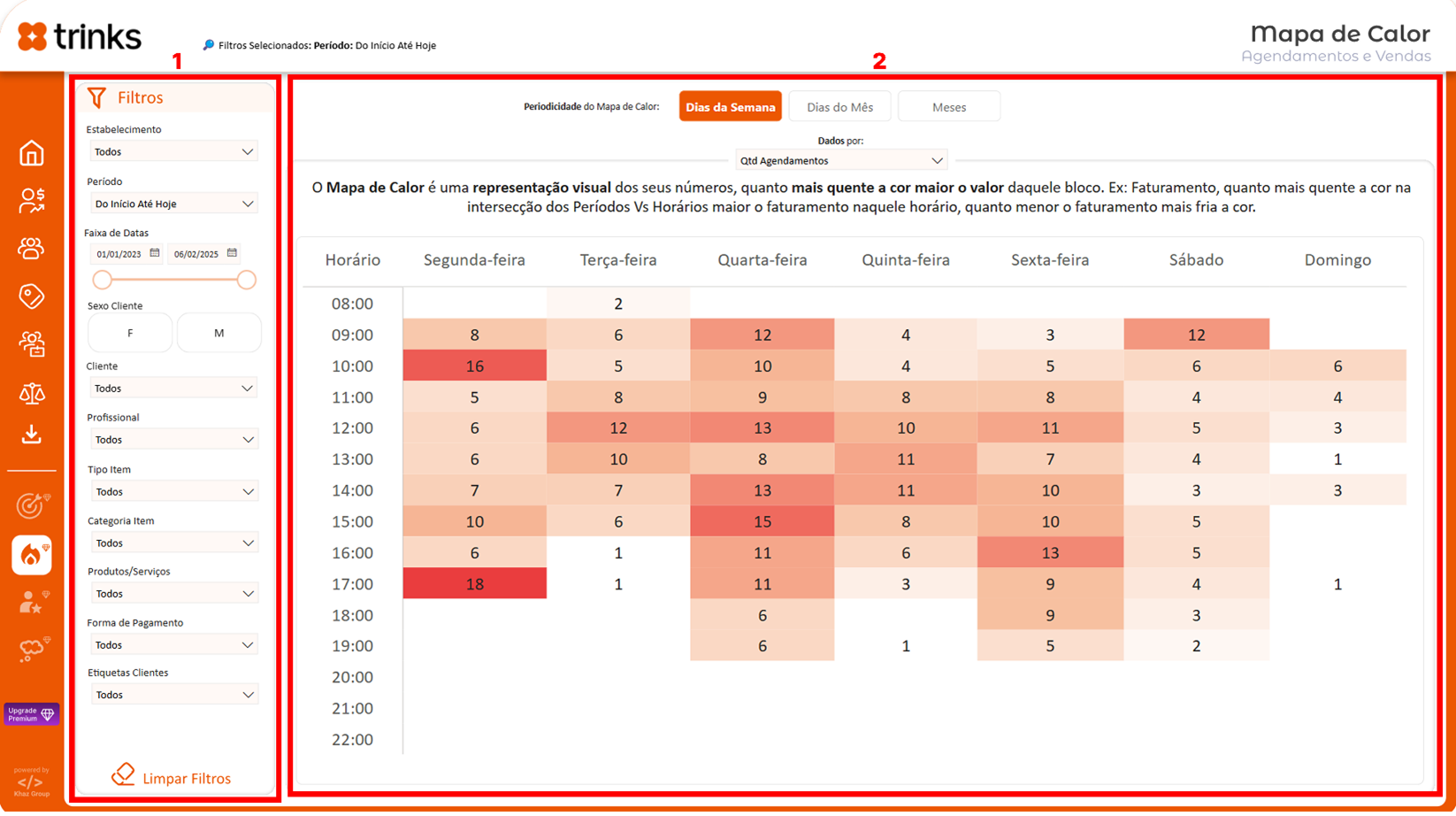Toggle the F client gender filter
The height and width of the screenshot is (816, 1456).
(130, 334)
